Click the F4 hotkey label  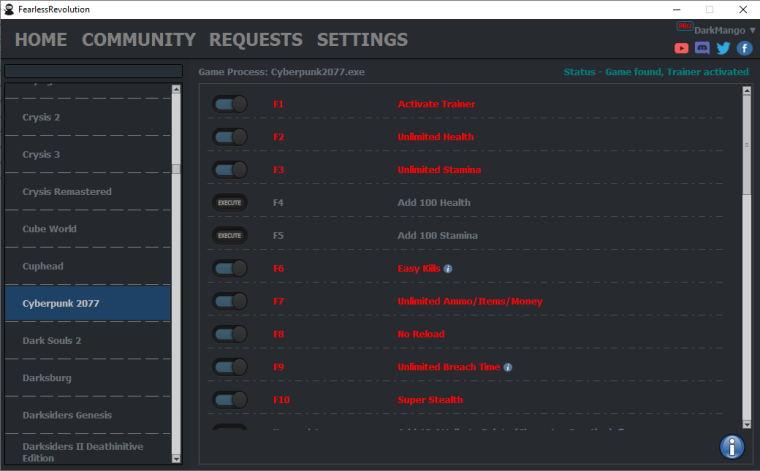[278, 203]
